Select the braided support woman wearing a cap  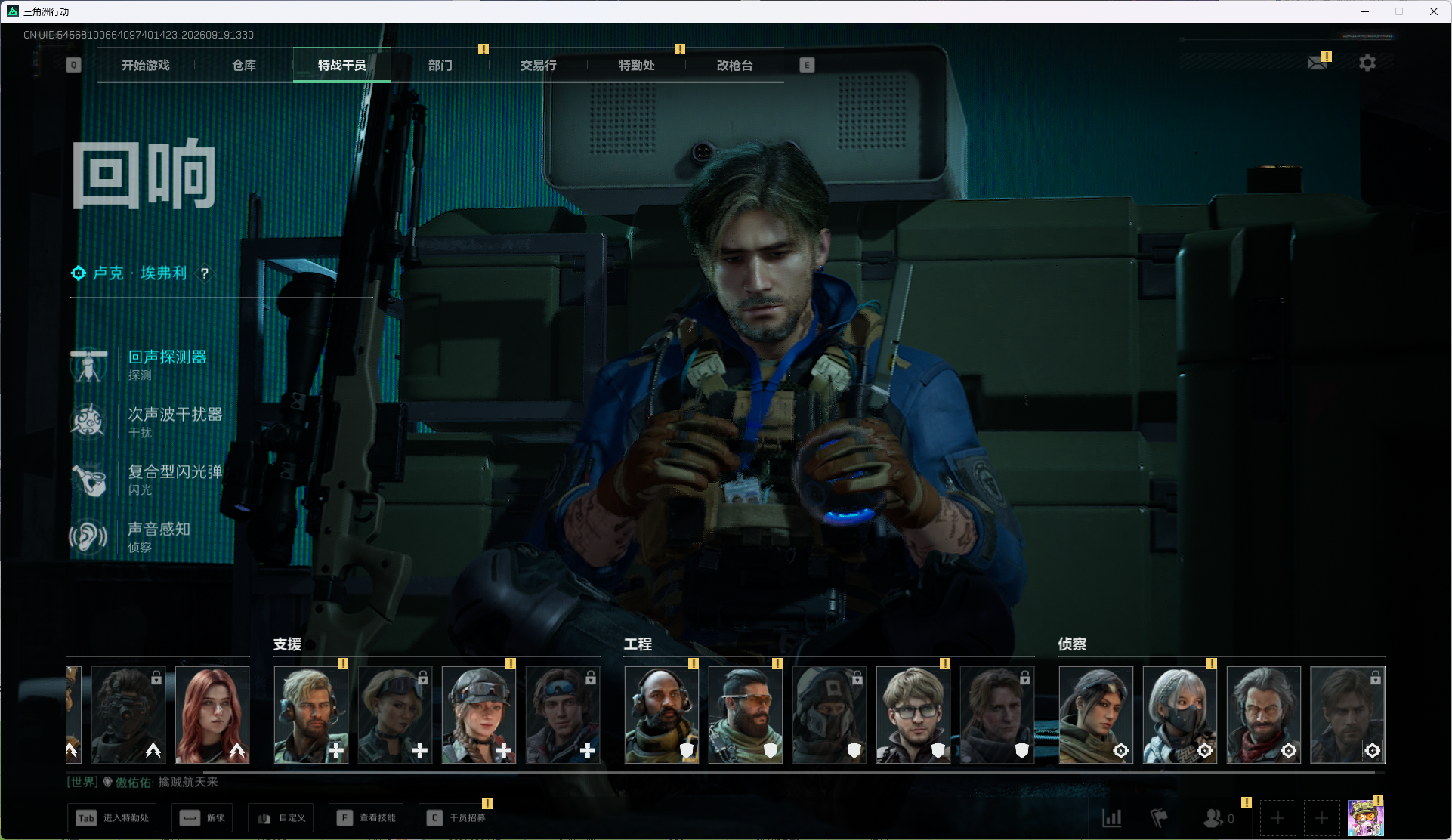(x=479, y=715)
